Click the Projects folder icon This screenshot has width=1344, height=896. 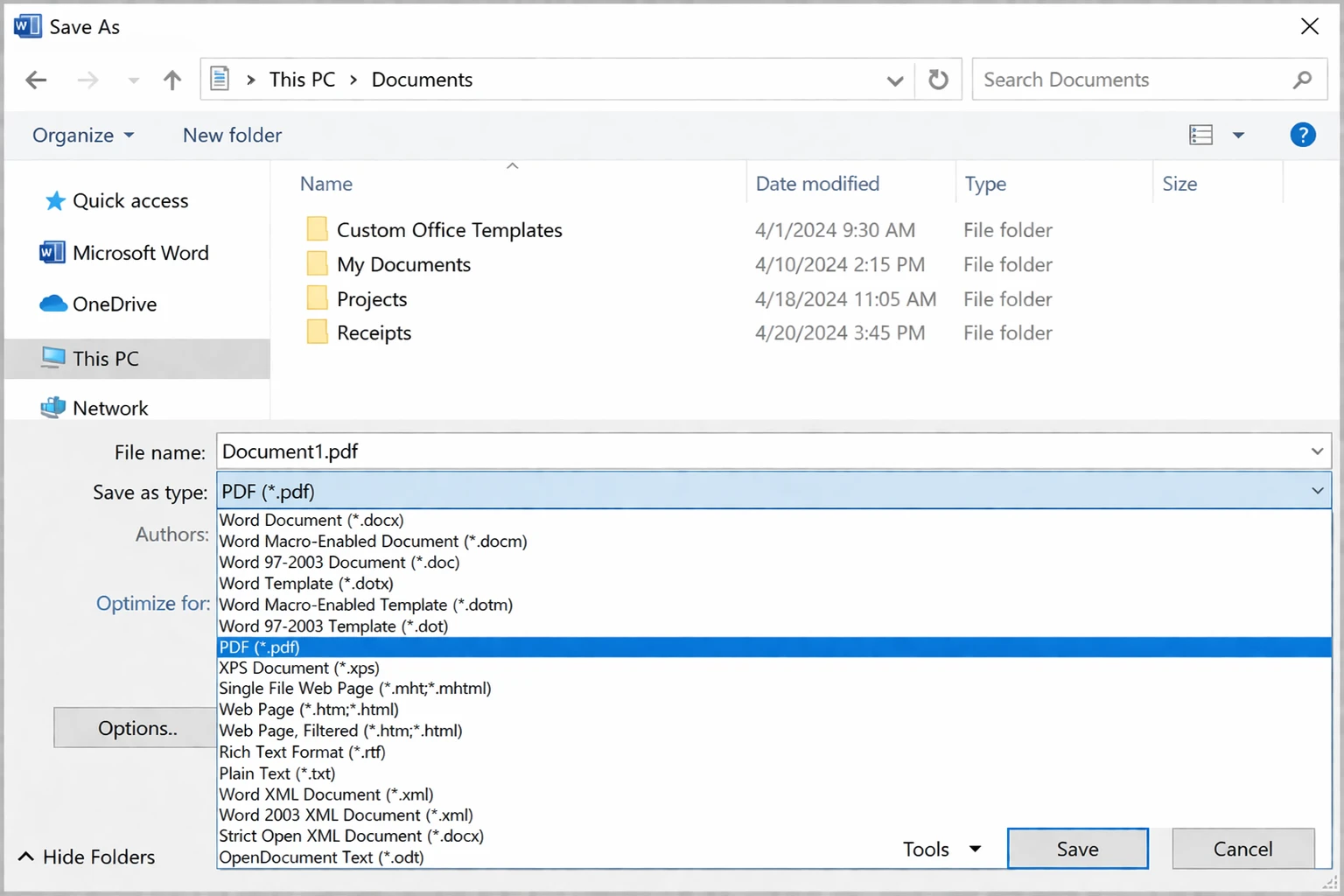[x=317, y=298]
